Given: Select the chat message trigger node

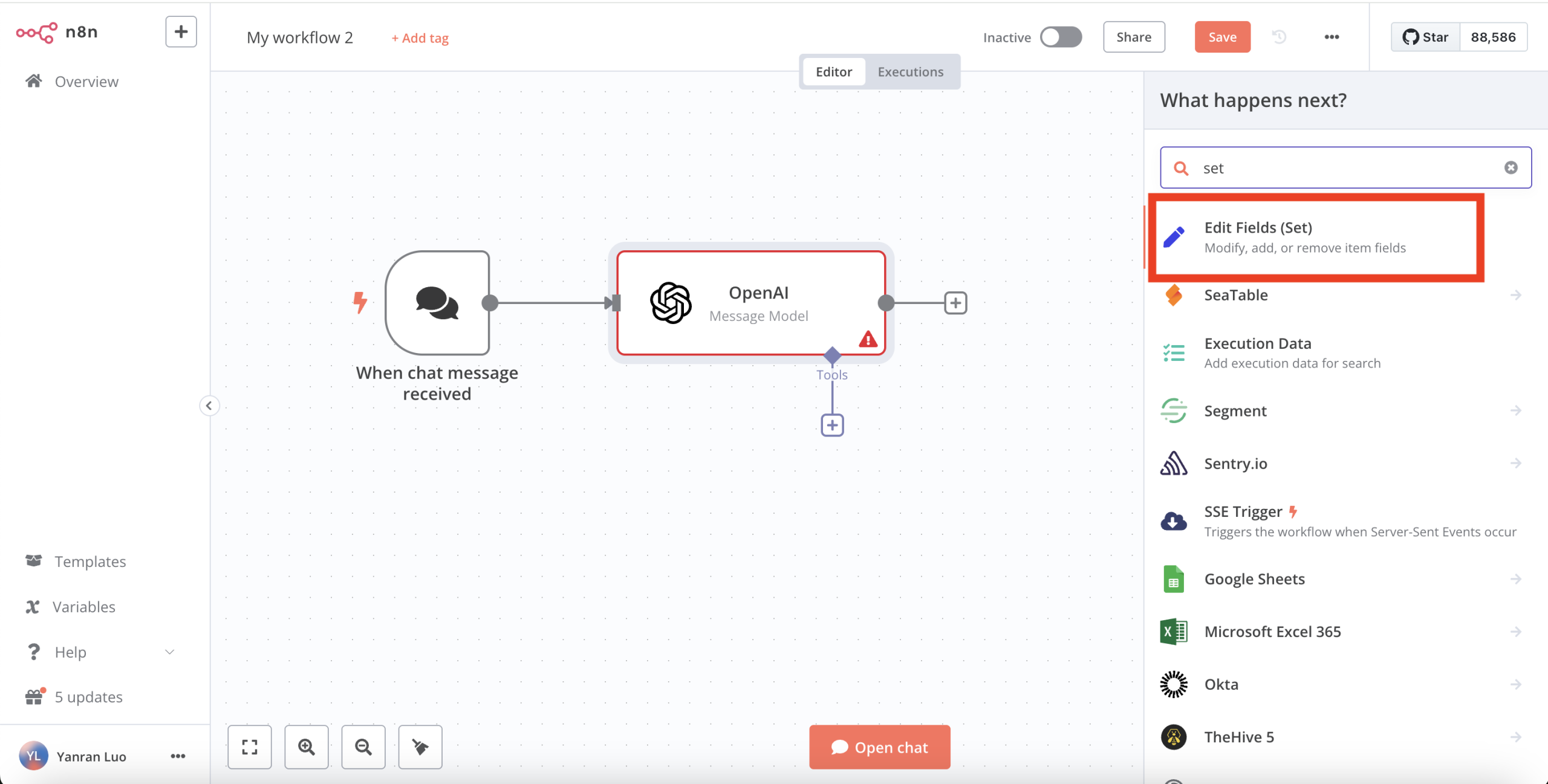Looking at the screenshot, I should pyautogui.click(x=437, y=303).
